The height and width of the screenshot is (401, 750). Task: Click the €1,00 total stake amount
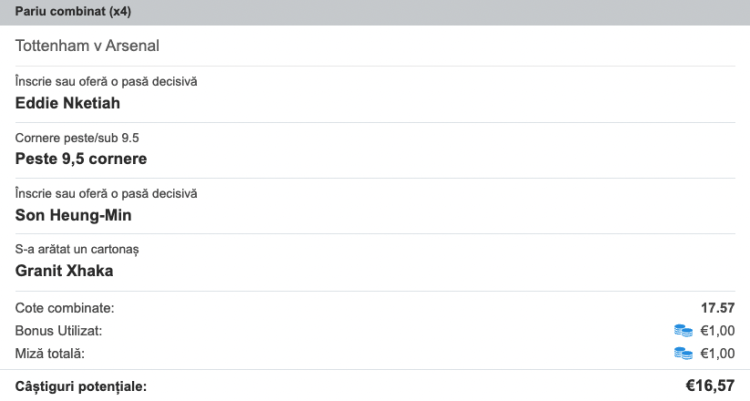pyautogui.click(x=717, y=354)
